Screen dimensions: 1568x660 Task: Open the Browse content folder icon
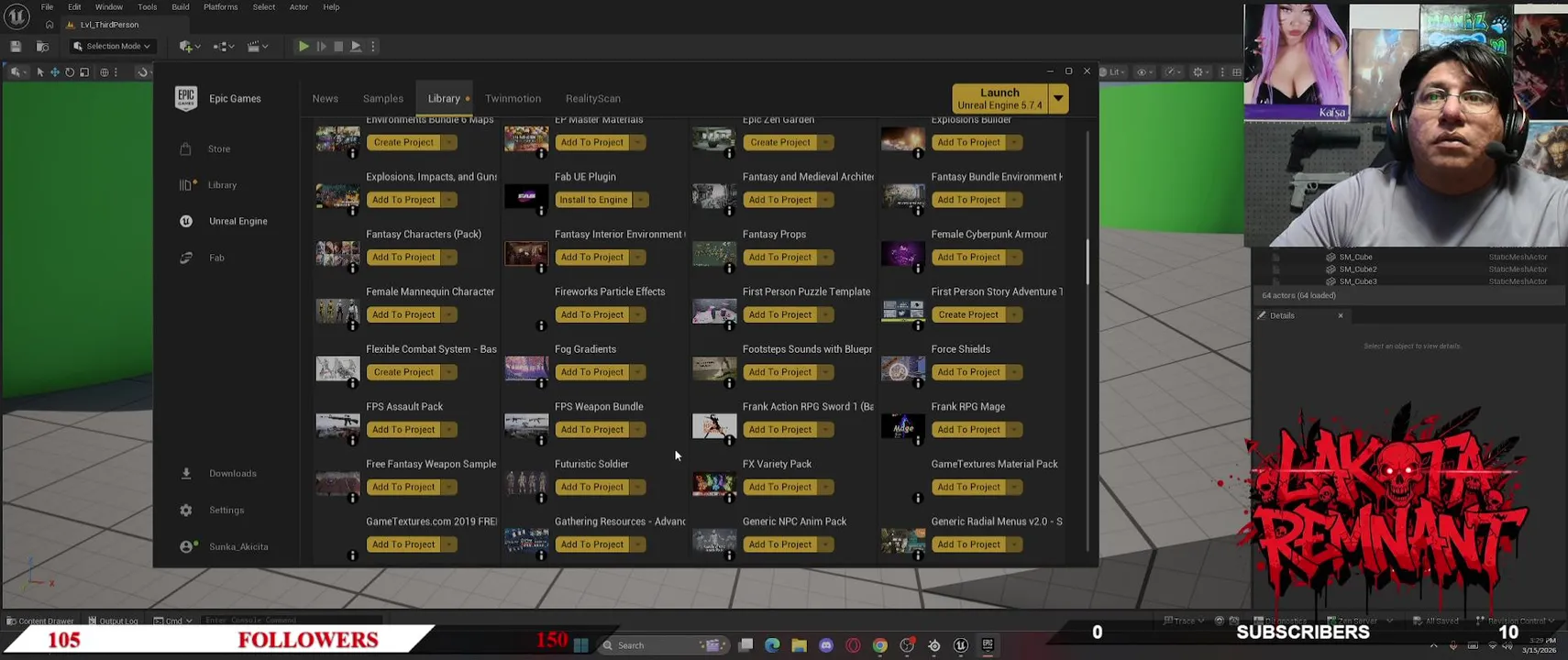point(42,46)
